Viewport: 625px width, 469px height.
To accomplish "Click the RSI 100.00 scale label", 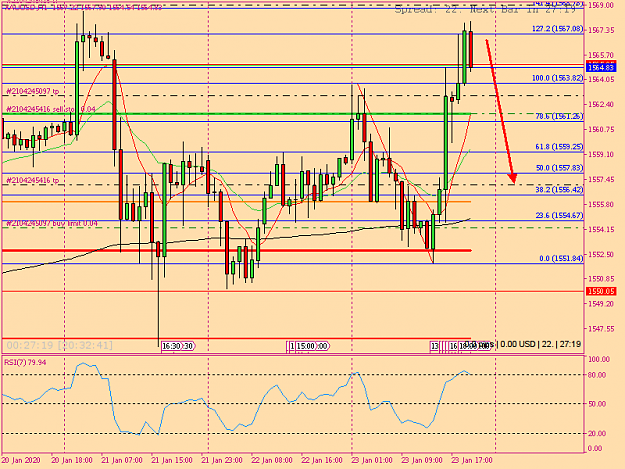I will [x=599, y=359].
